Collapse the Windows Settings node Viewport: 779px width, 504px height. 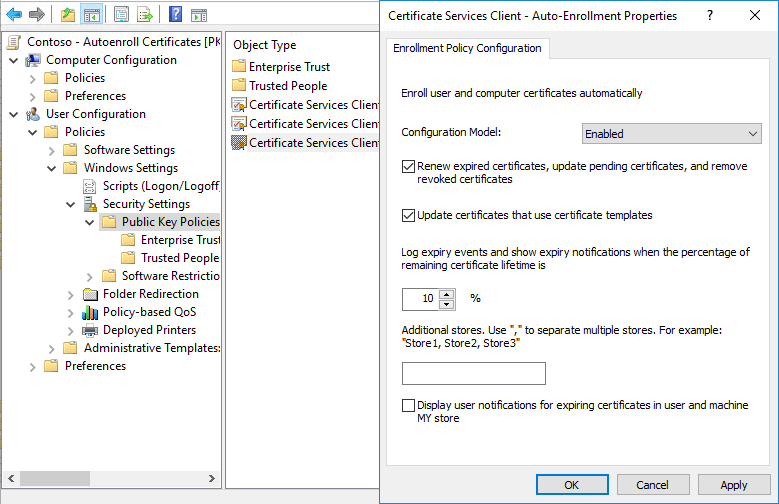(52, 168)
